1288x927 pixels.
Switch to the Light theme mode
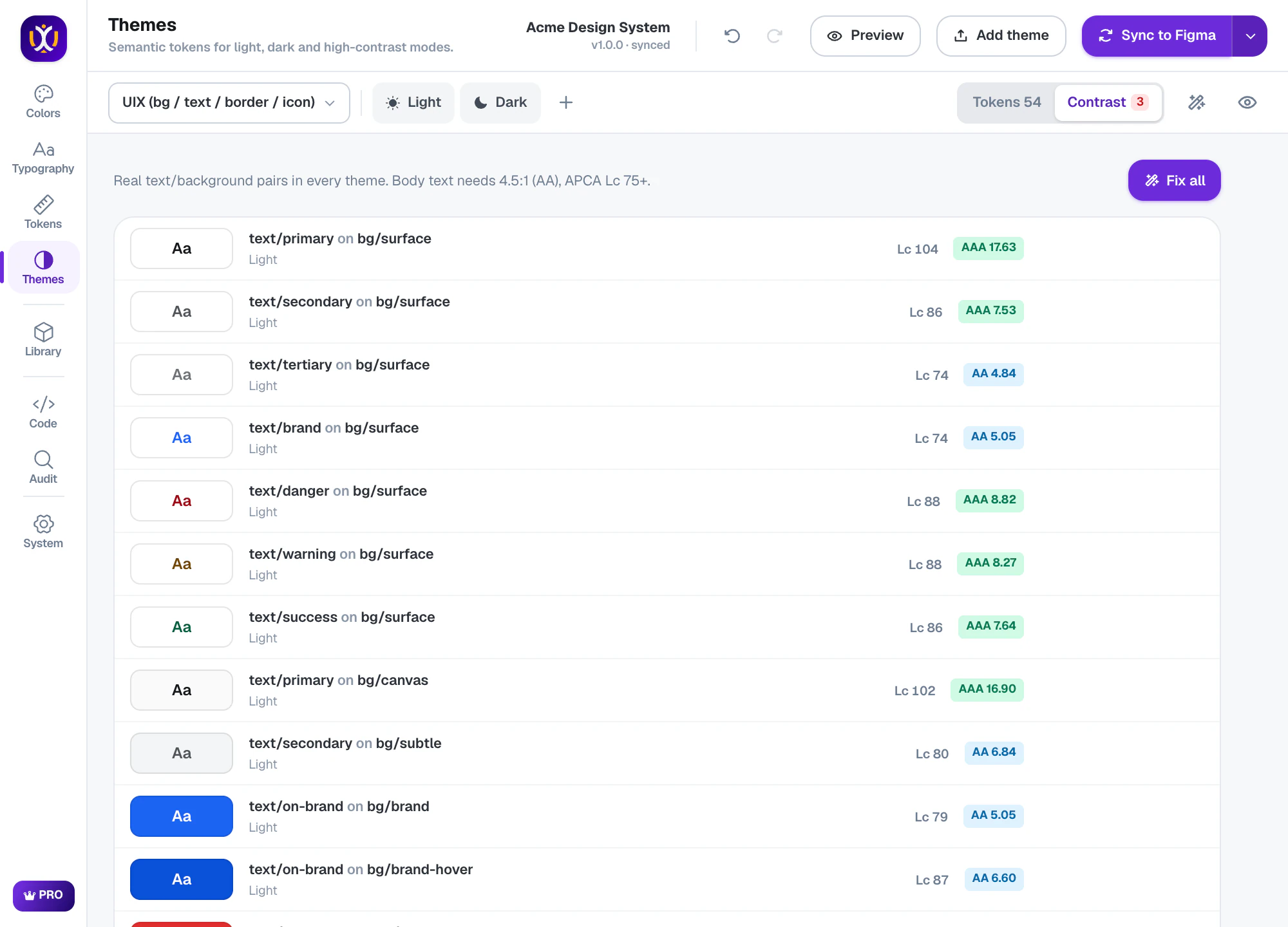tap(413, 102)
